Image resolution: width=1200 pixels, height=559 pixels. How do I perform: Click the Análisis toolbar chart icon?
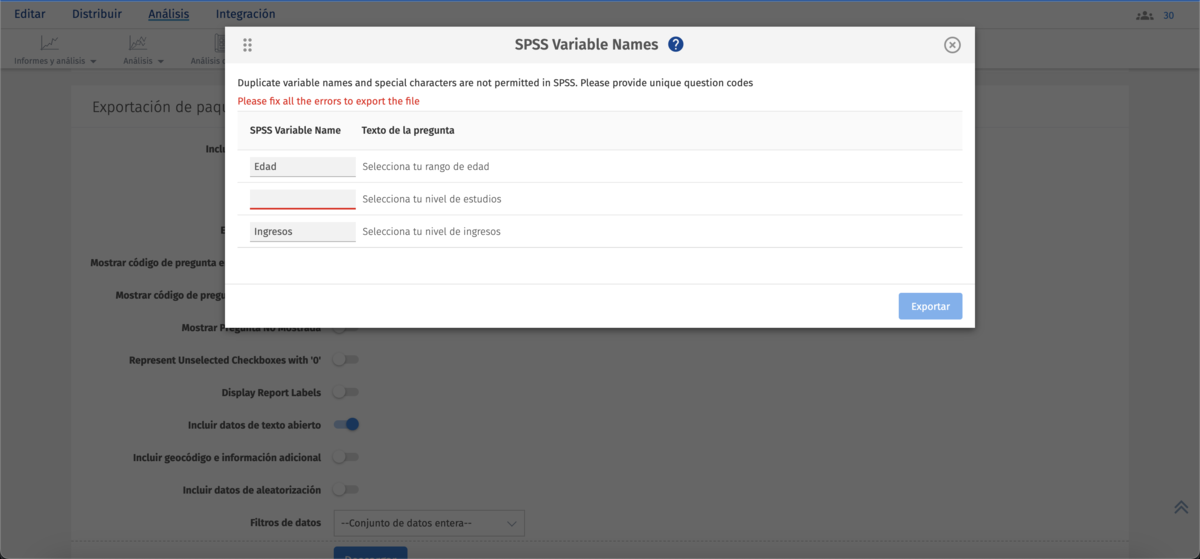(138, 43)
